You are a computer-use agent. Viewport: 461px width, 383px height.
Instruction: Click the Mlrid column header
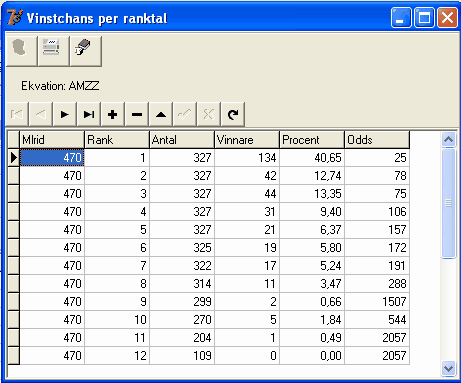(x=52, y=140)
